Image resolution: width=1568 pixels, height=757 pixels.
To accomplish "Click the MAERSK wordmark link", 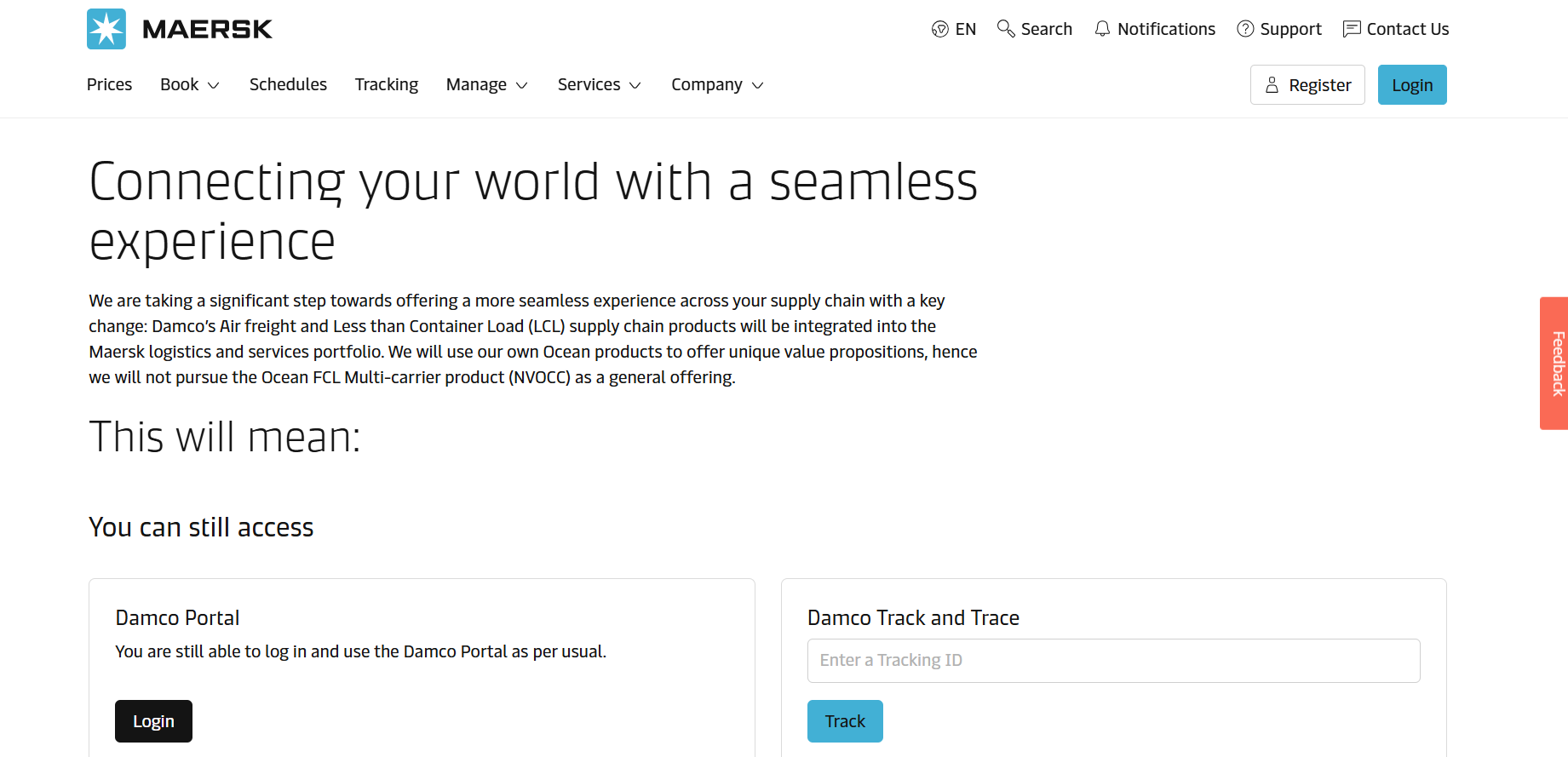I will point(208,29).
